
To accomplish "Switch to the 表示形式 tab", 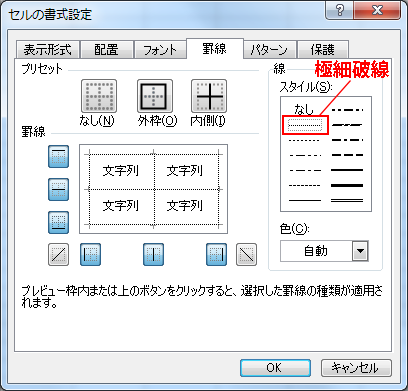I will coord(48,50).
